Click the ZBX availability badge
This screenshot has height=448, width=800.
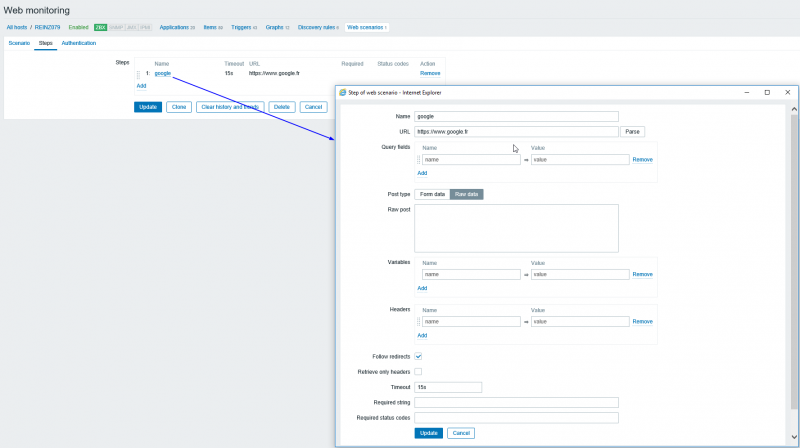[x=101, y=28]
